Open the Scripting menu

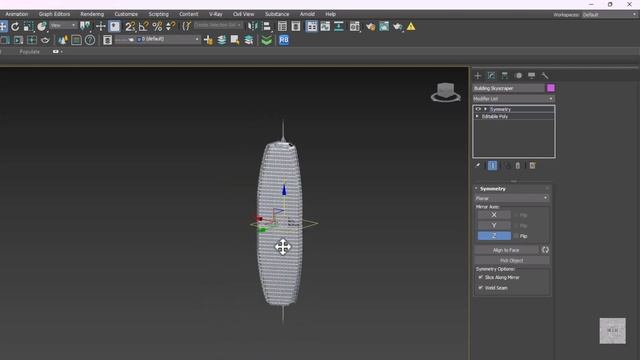tap(158, 14)
